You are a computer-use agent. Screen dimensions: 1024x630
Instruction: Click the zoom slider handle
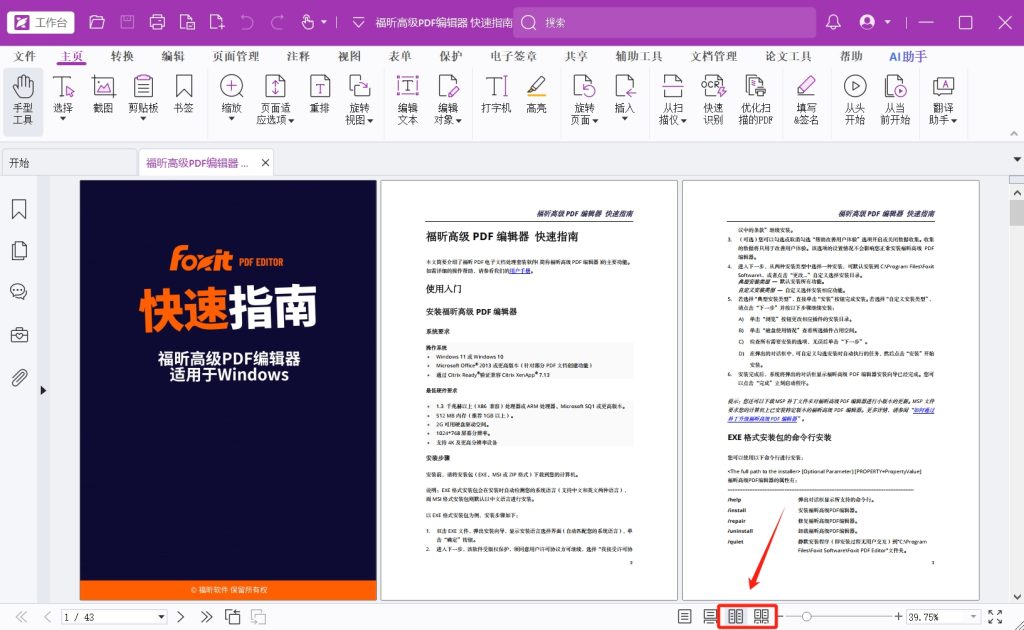point(806,617)
